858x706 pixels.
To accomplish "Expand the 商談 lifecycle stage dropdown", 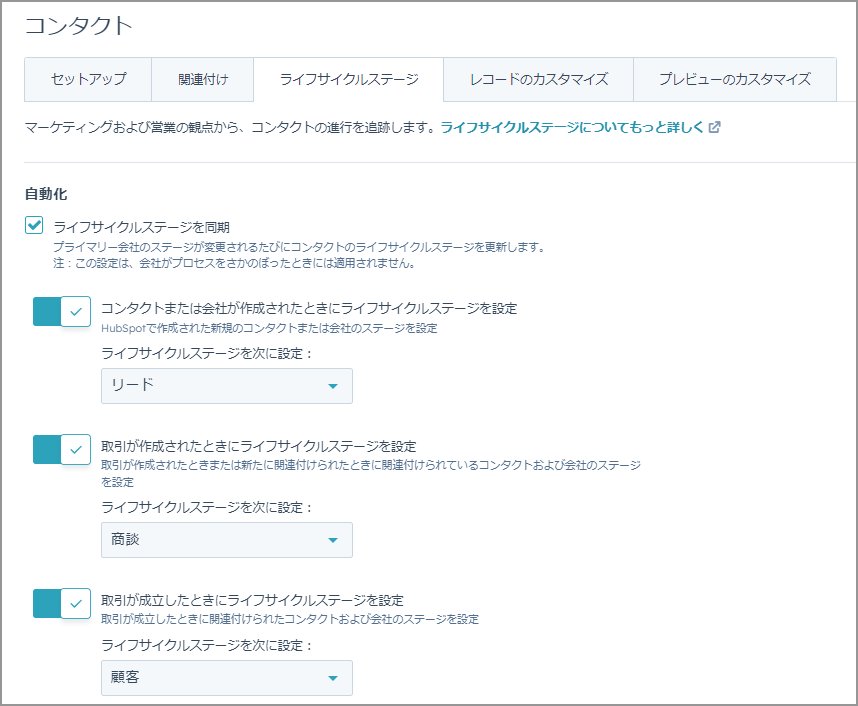I will [x=227, y=540].
